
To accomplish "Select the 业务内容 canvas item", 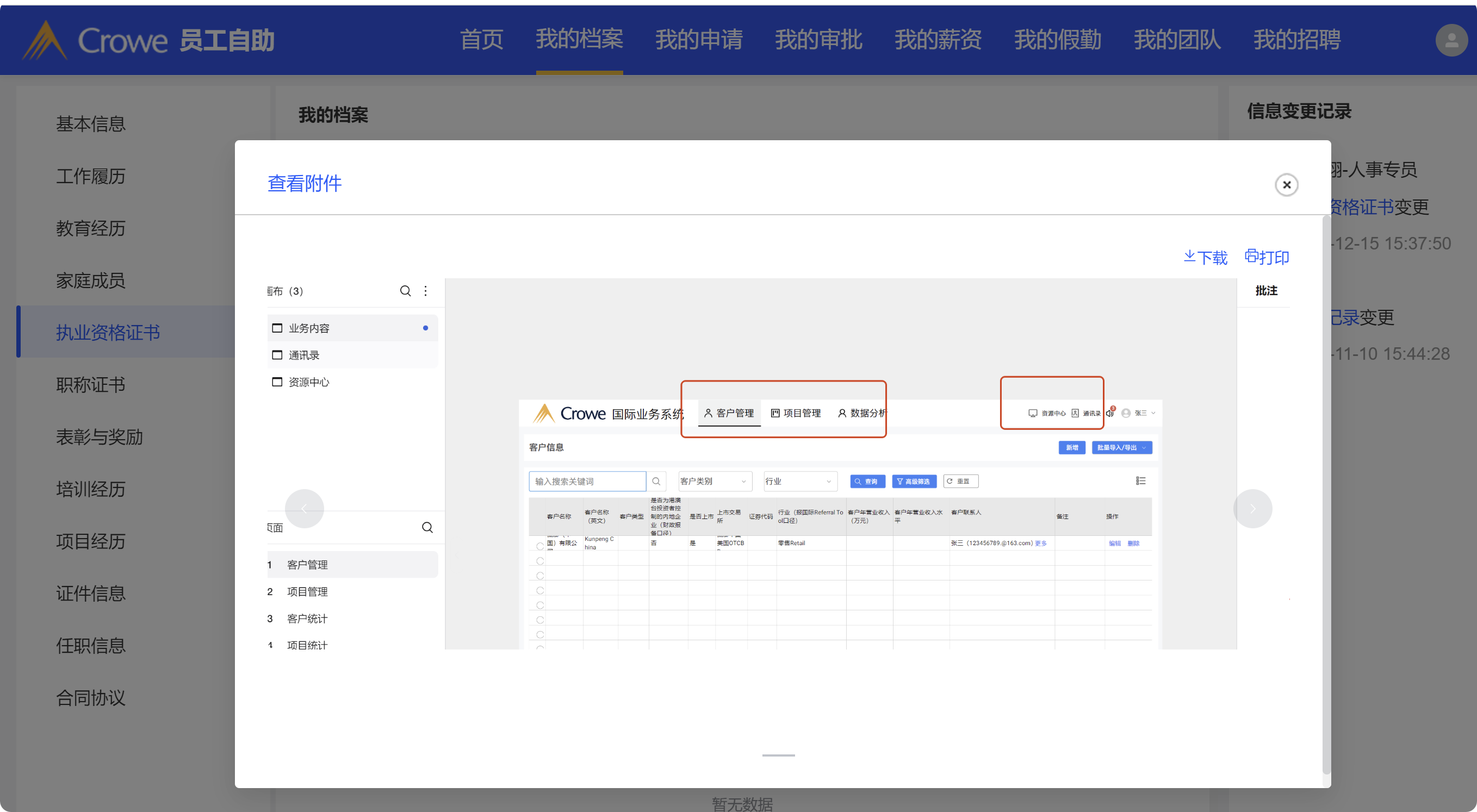I will tap(308, 328).
